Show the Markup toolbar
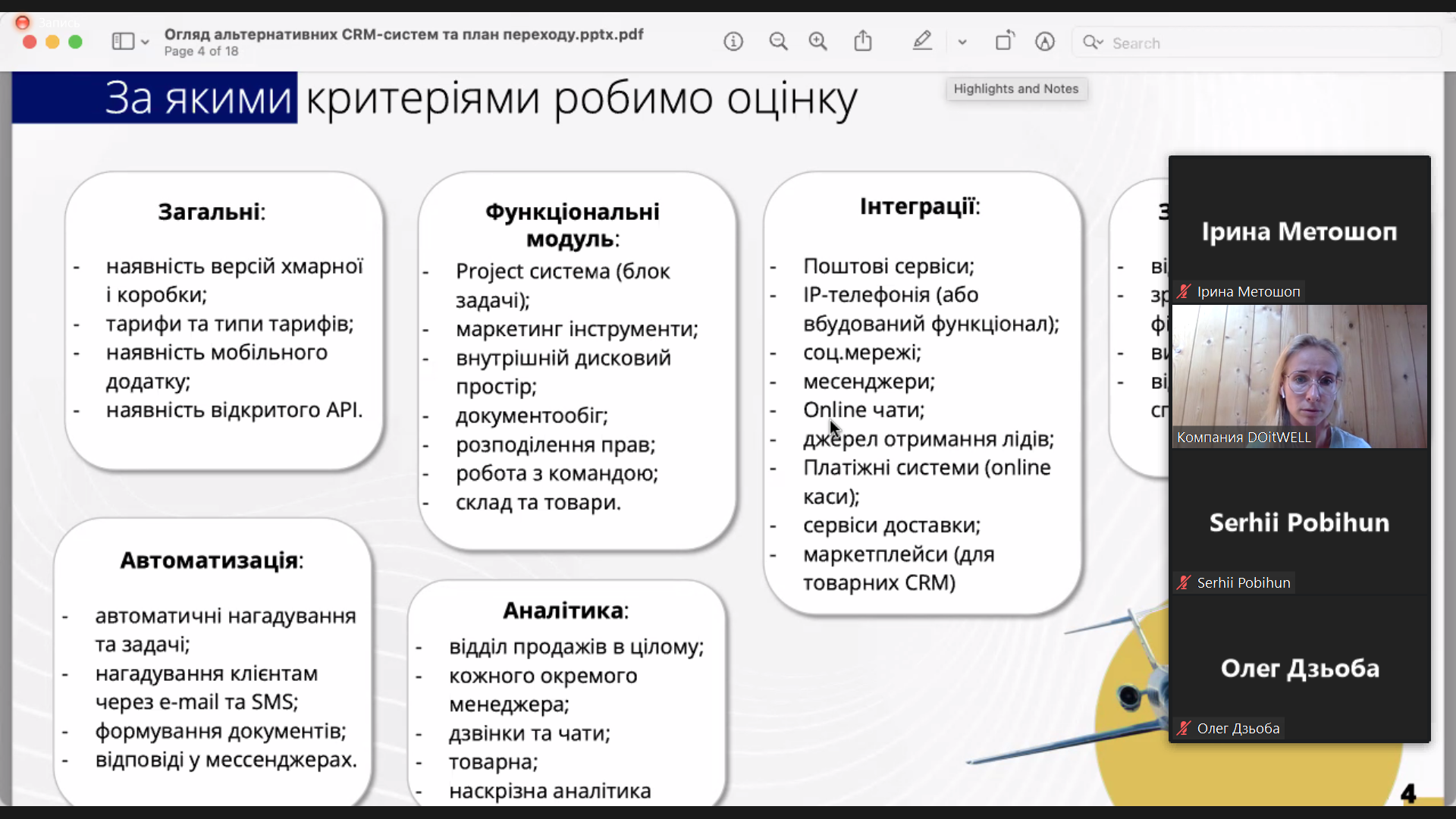The image size is (1456, 819). pyautogui.click(x=1045, y=42)
